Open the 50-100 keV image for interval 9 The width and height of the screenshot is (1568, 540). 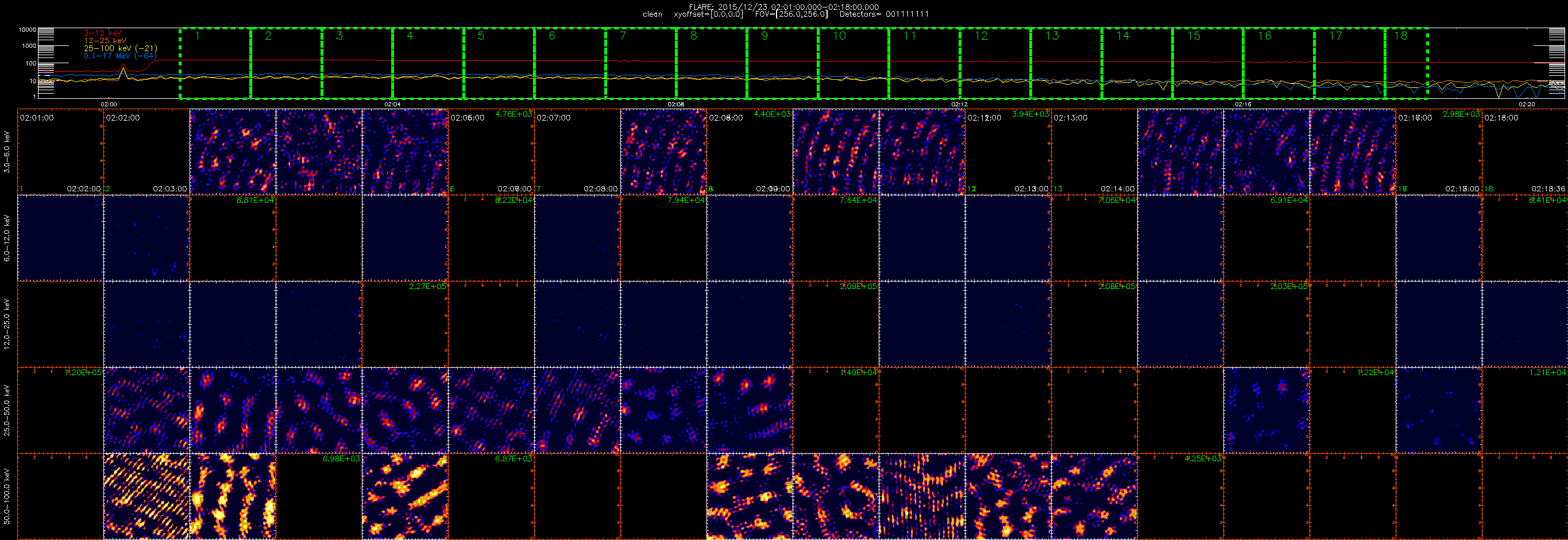tap(750, 496)
